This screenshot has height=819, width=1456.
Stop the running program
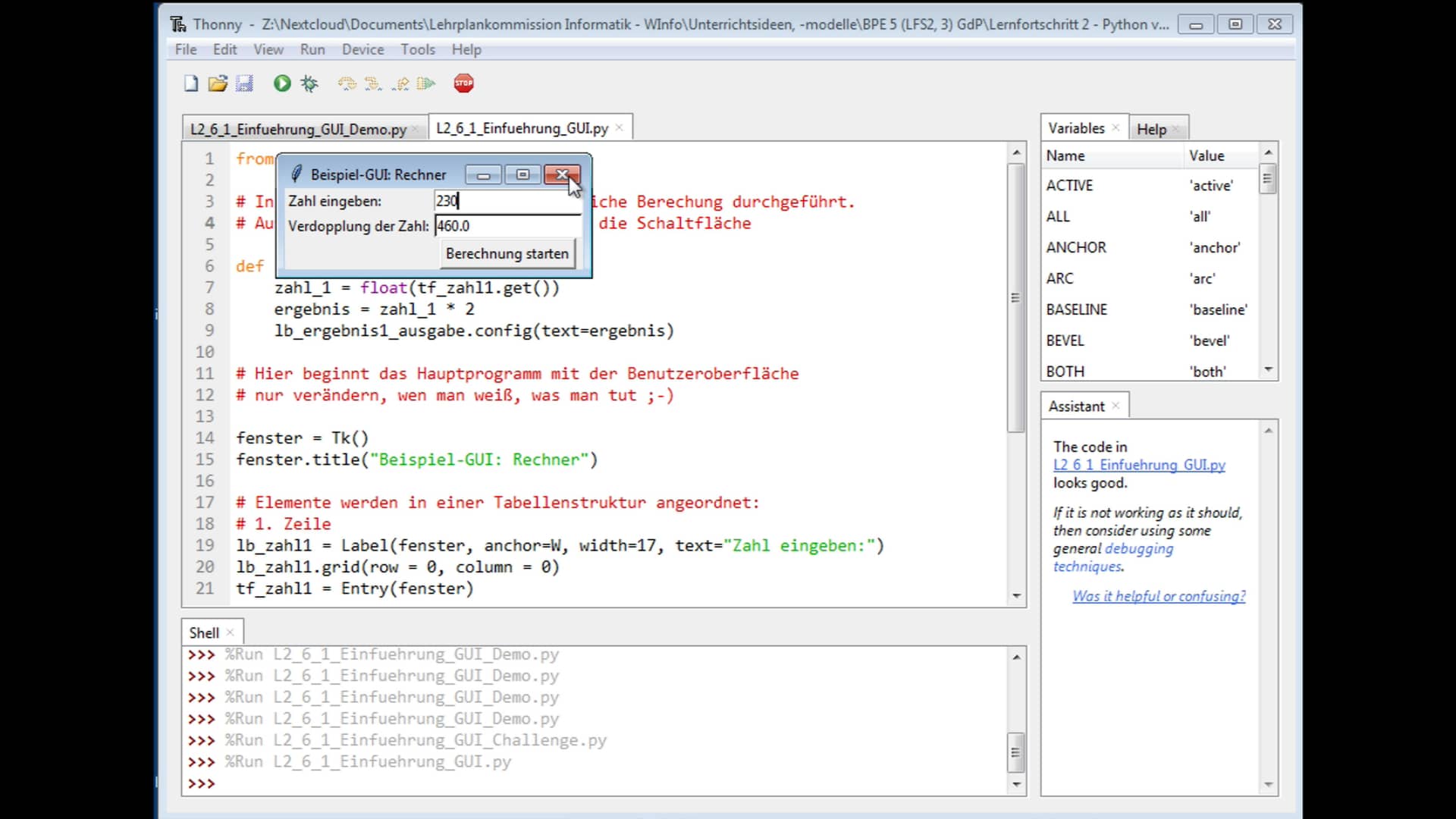coord(464,83)
